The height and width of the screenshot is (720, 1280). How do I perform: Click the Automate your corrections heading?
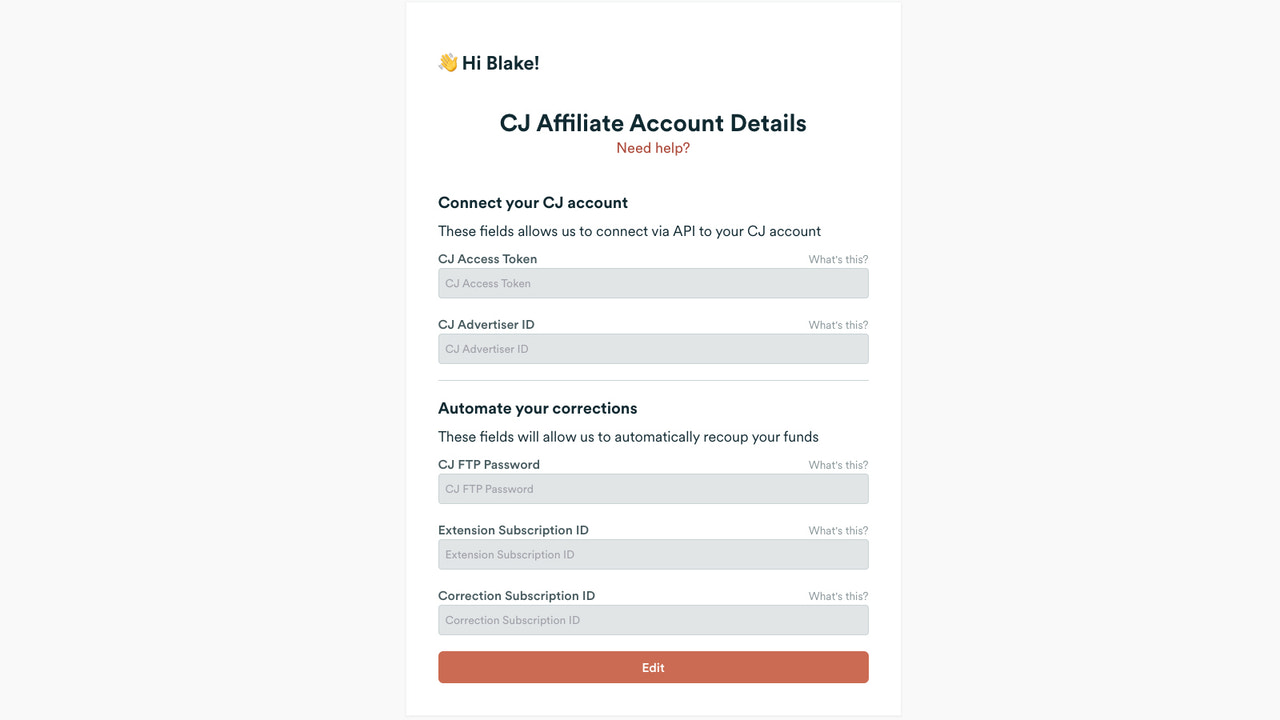click(538, 408)
